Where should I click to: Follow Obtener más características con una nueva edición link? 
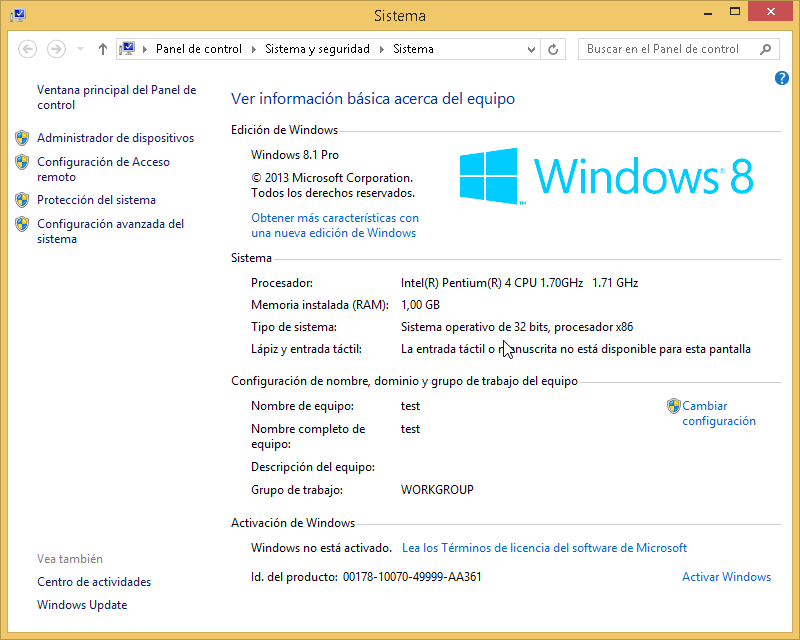[x=335, y=225]
